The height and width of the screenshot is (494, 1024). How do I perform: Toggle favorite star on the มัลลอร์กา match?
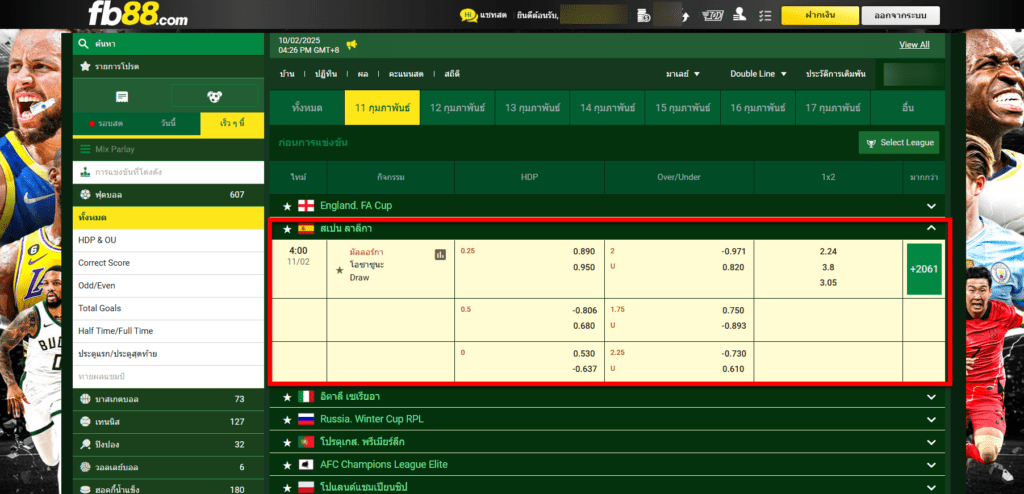point(339,270)
